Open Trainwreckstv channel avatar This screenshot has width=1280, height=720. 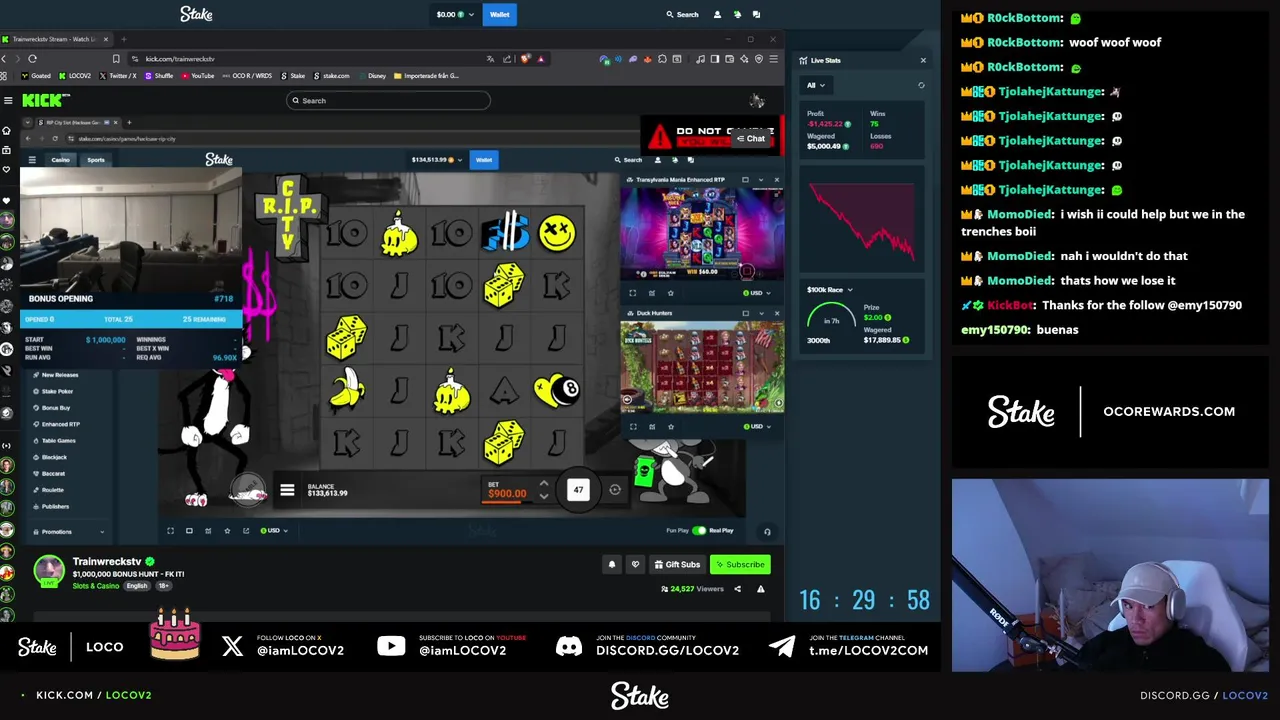(48, 571)
